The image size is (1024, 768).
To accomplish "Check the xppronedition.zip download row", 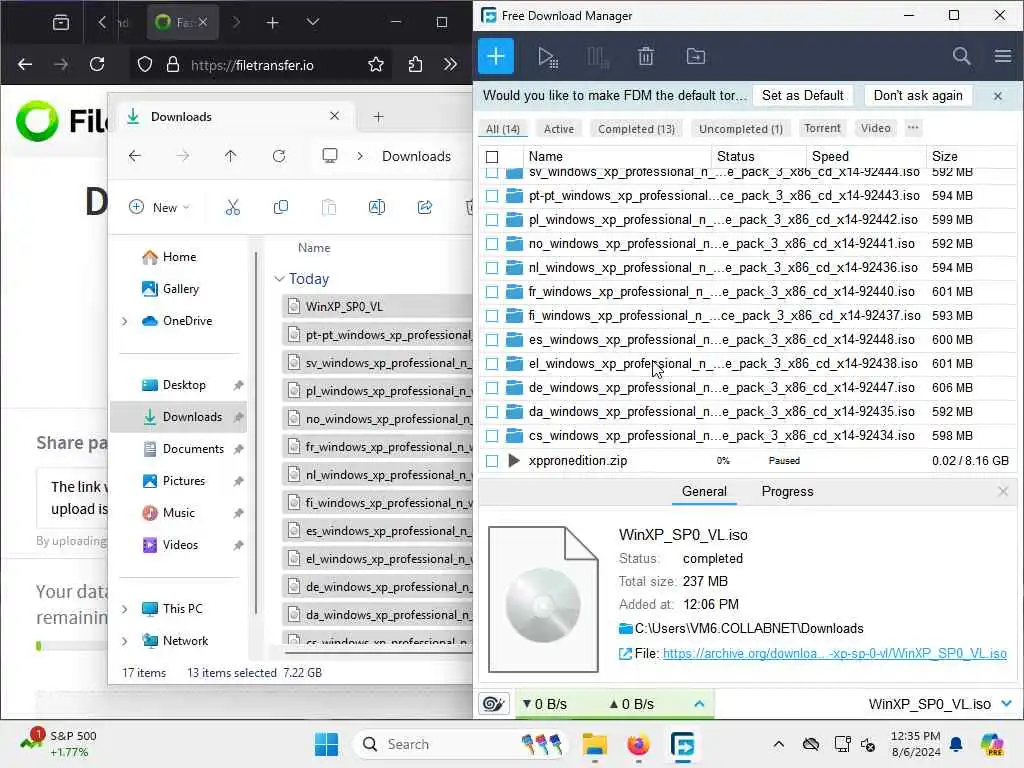I will (x=492, y=461).
